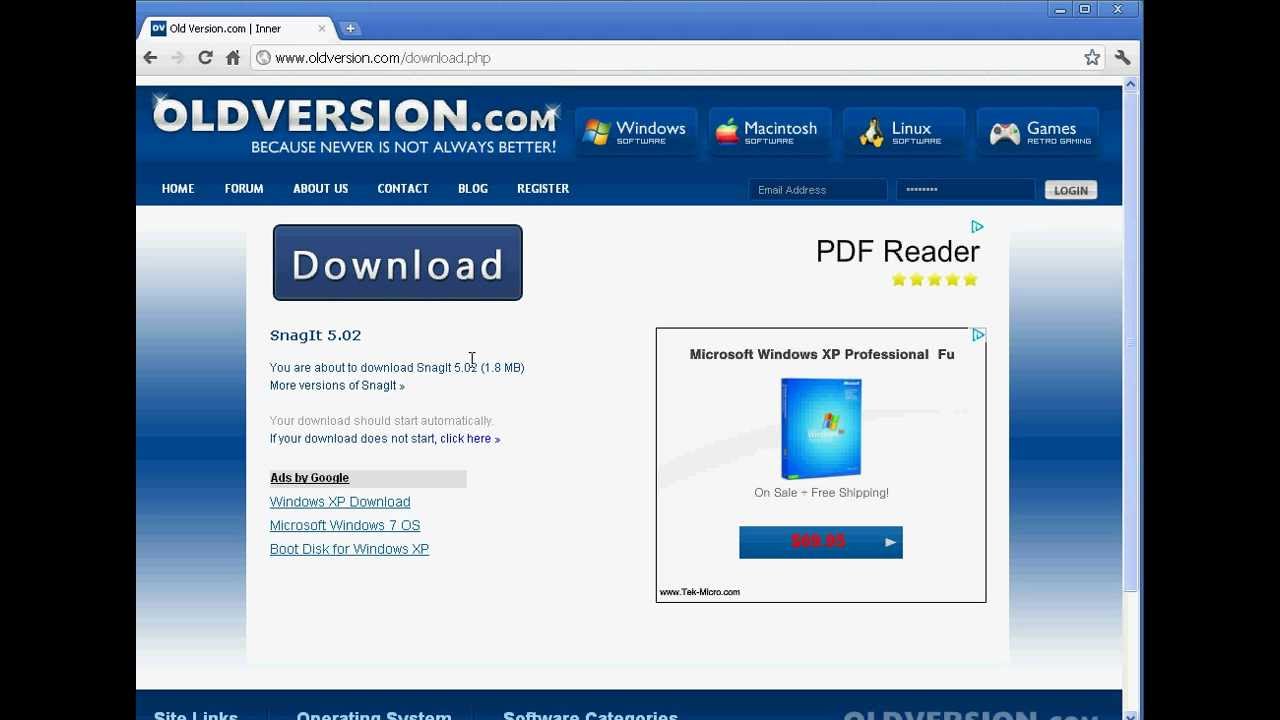1280x720 pixels.
Task: Click the LOGIN button
Action: click(1071, 190)
